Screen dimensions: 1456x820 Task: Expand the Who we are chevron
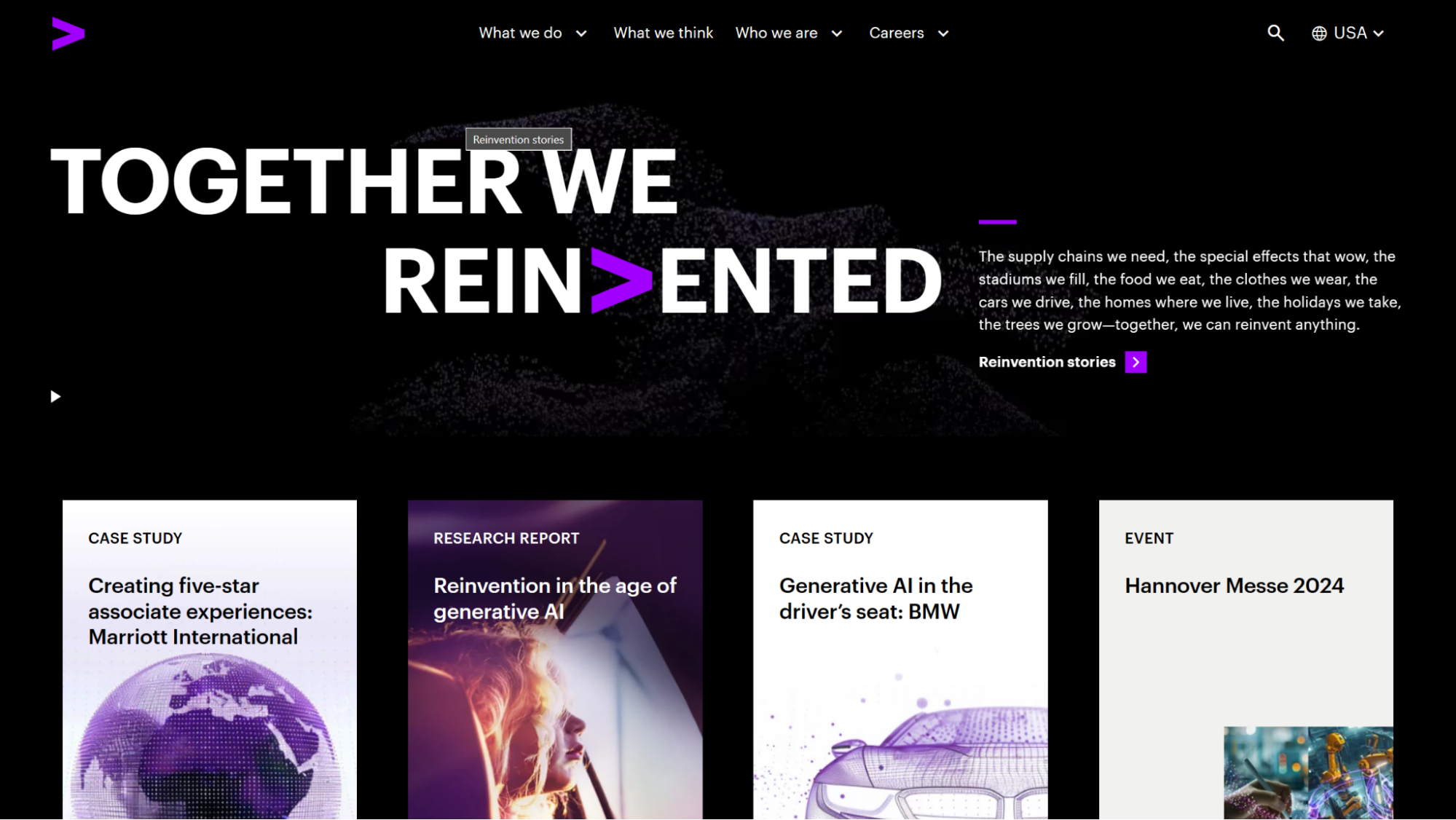coord(837,33)
